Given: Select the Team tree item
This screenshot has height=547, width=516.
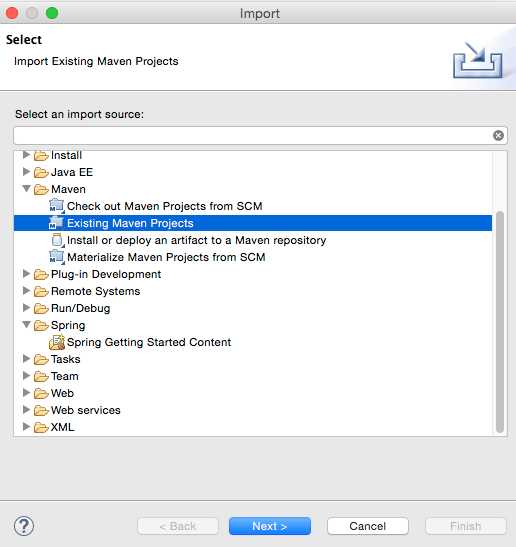Looking at the screenshot, I should [x=65, y=376].
